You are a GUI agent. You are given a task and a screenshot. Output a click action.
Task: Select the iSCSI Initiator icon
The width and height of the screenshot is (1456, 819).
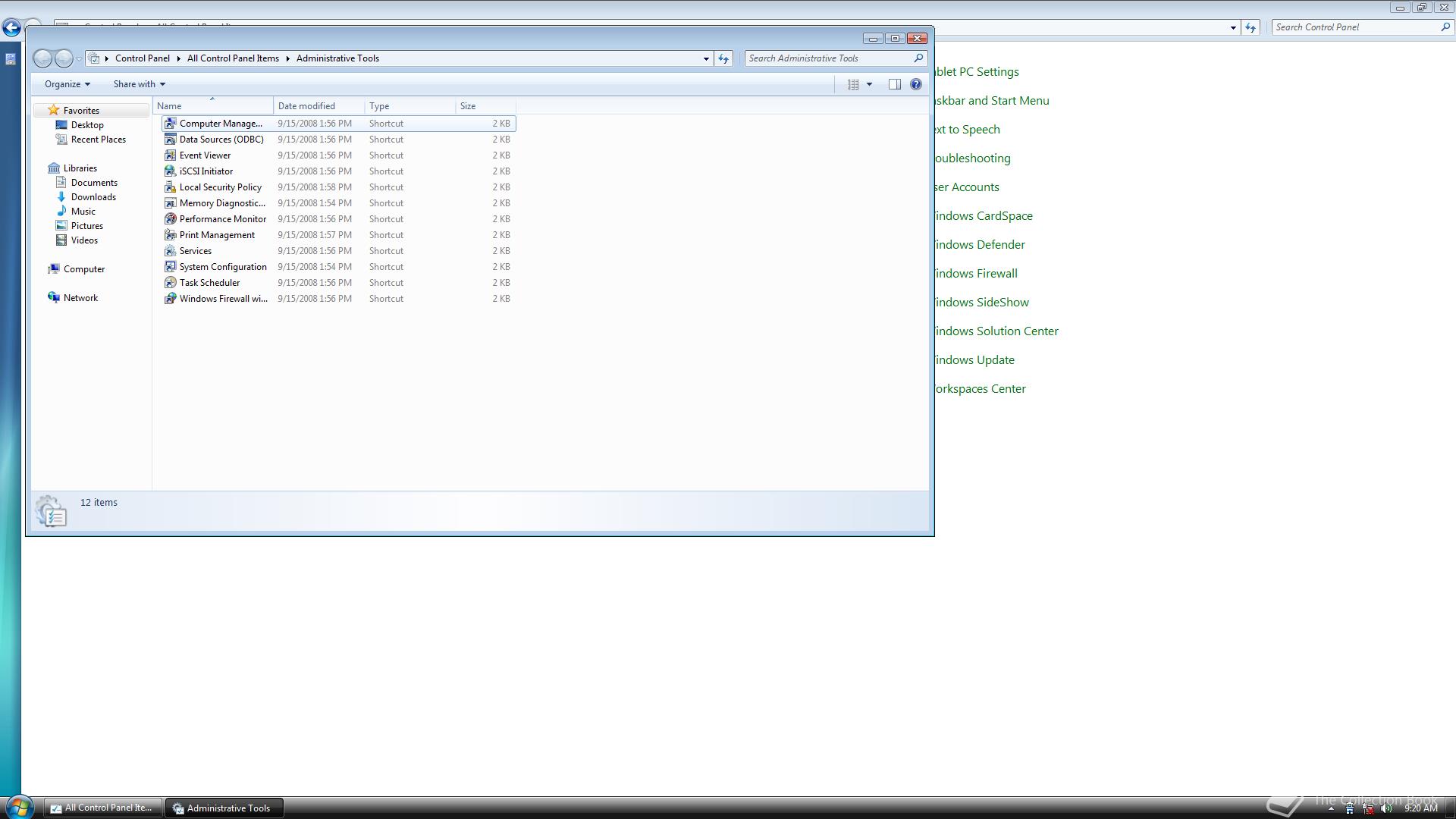171,171
